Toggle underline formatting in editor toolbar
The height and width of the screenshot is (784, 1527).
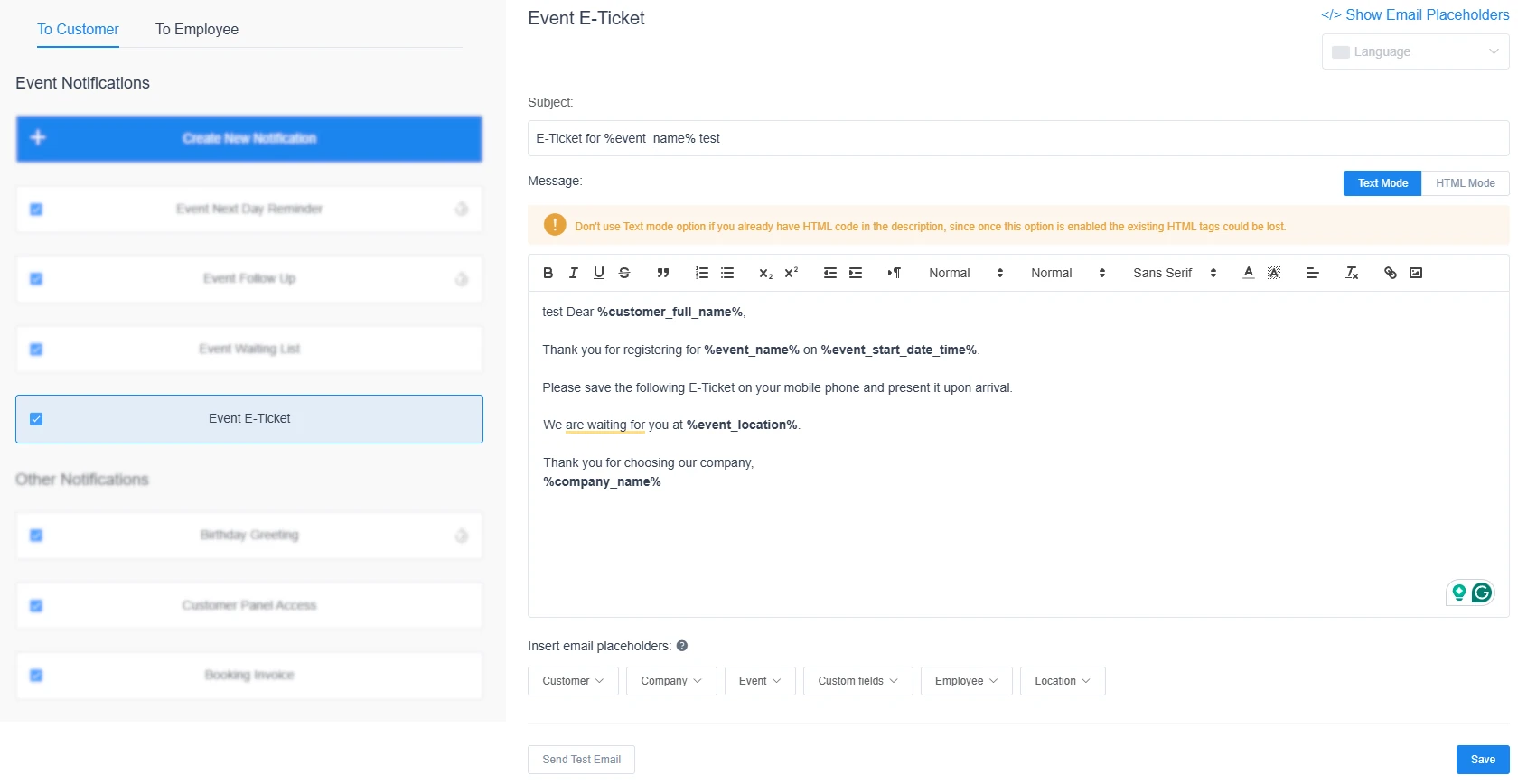[598, 273]
